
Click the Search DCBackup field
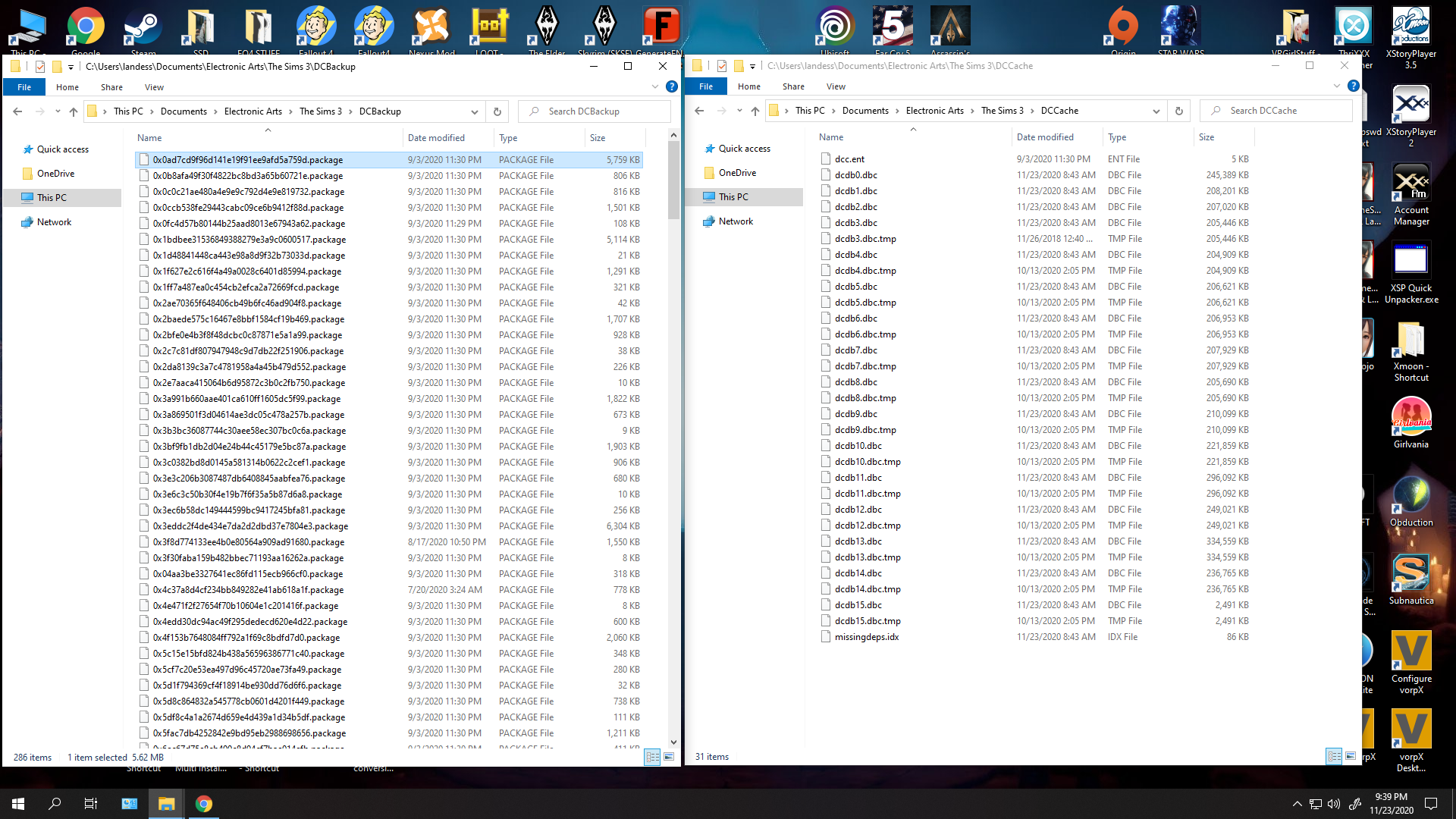coord(595,111)
